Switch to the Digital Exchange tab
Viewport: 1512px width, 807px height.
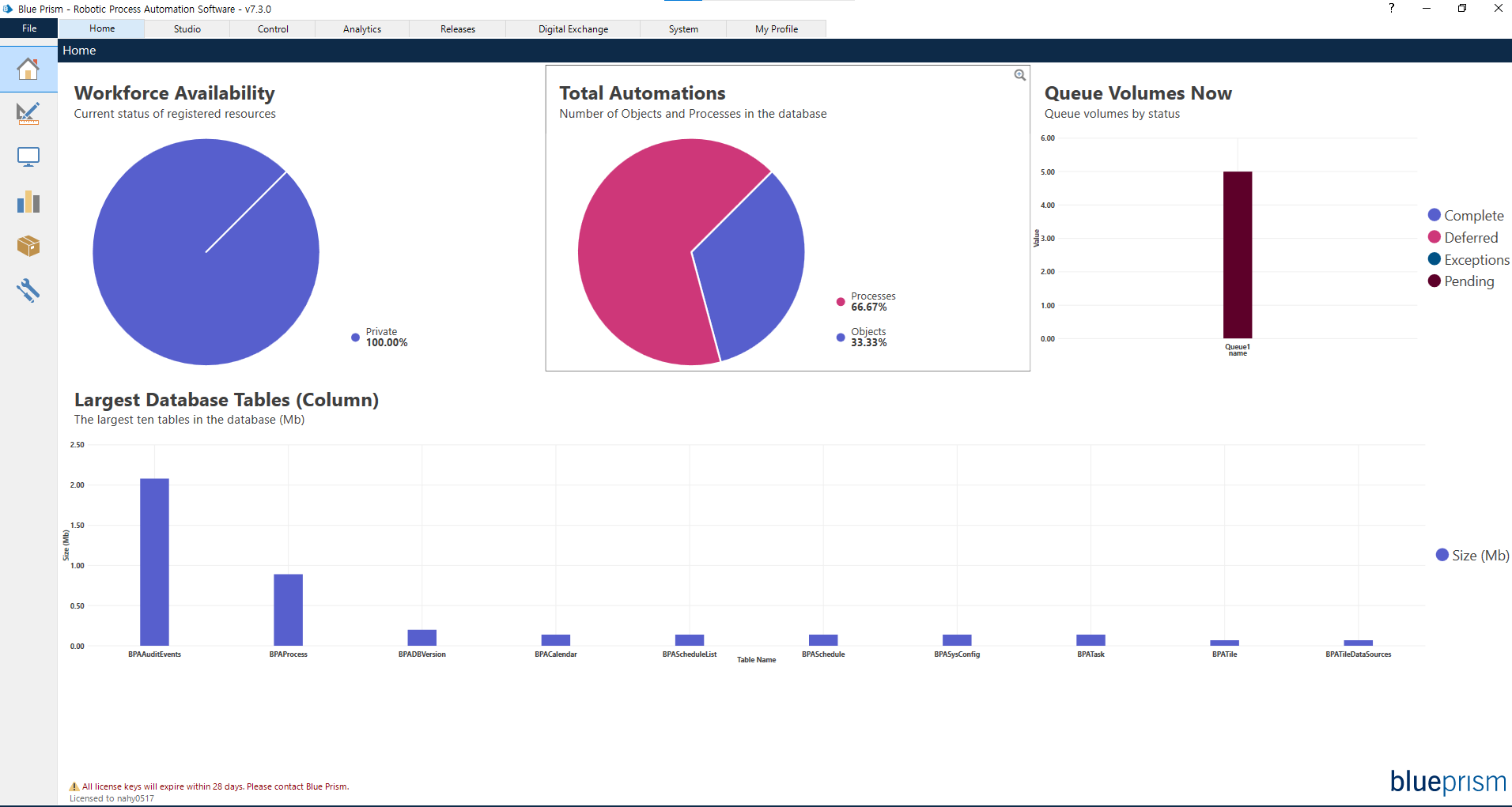(x=573, y=28)
